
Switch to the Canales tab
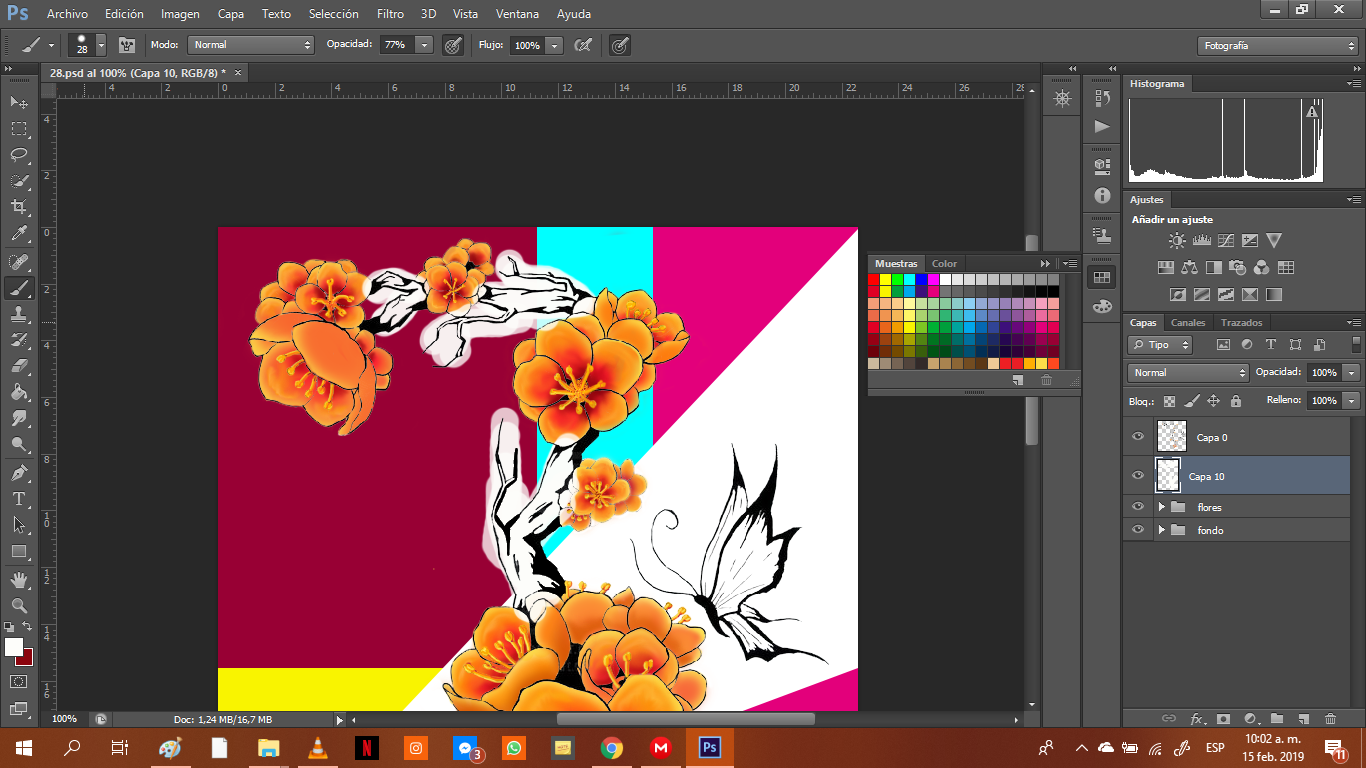1188,323
